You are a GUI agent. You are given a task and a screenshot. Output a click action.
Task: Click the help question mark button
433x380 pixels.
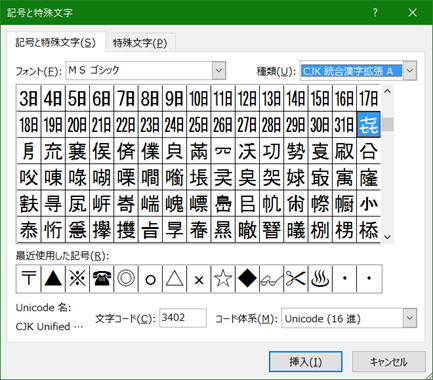click(375, 13)
